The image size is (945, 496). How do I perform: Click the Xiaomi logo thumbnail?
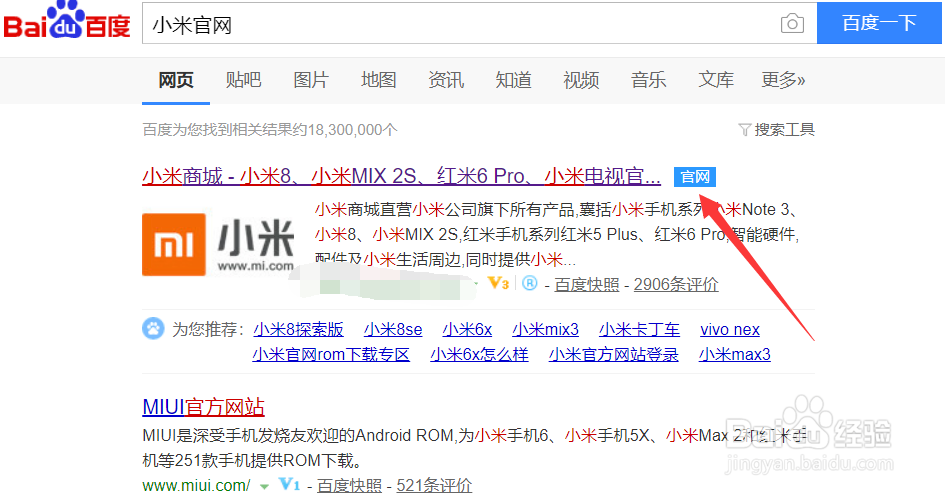[218, 244]
